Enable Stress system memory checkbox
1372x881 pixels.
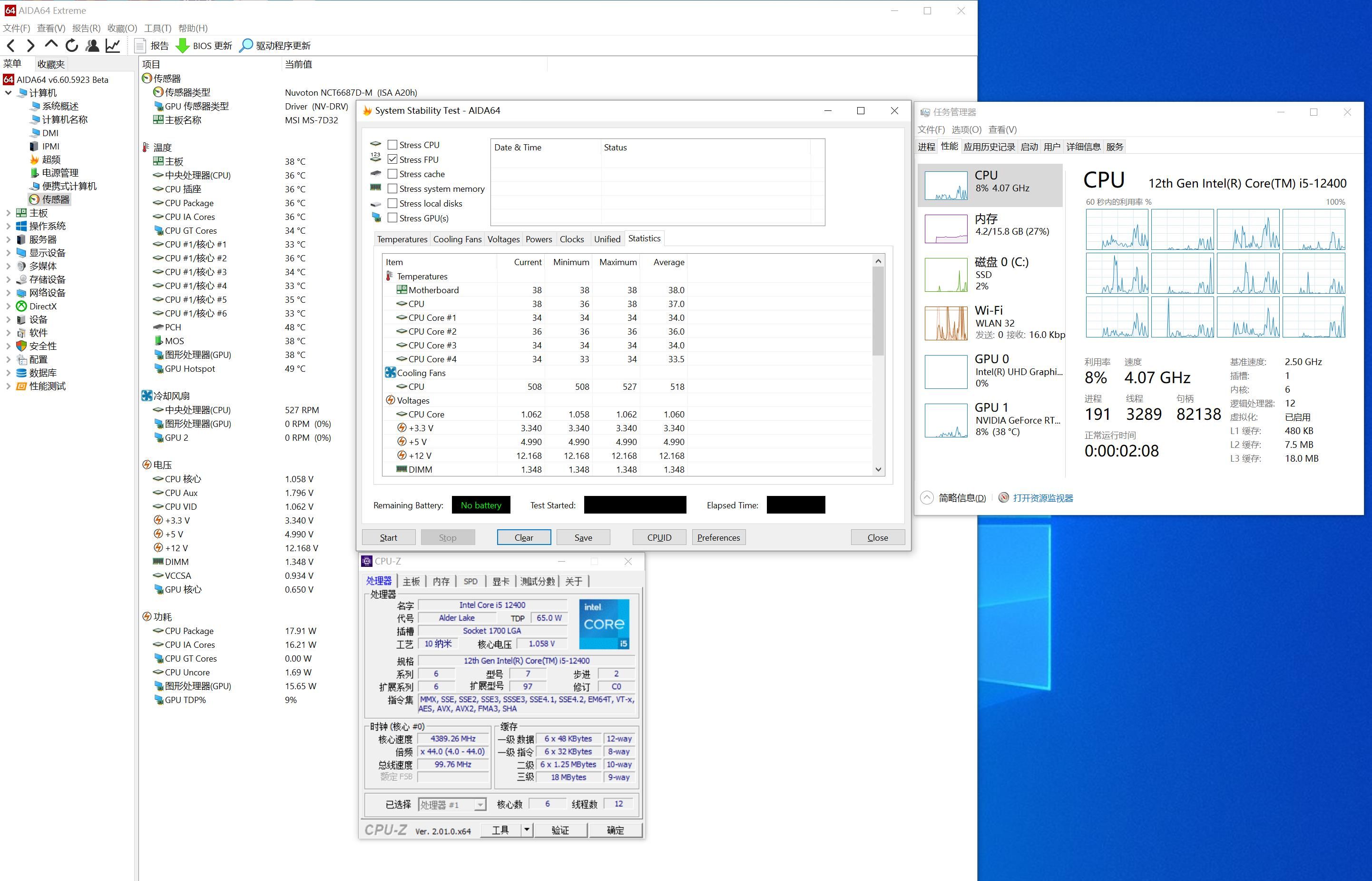pyautogui.click(x=392, y=189)
